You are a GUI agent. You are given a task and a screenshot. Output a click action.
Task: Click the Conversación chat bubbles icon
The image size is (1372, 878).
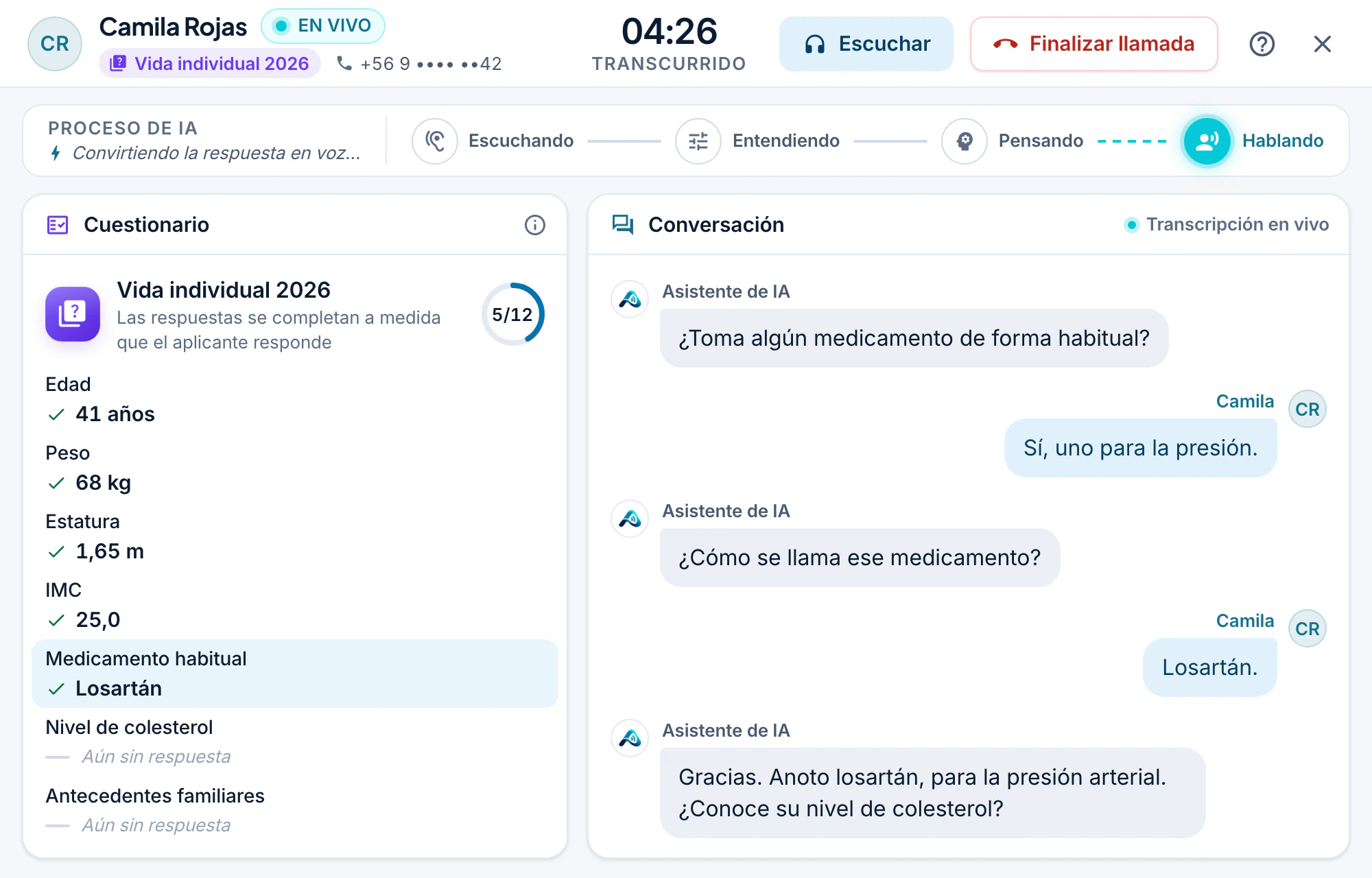point(623,225)
